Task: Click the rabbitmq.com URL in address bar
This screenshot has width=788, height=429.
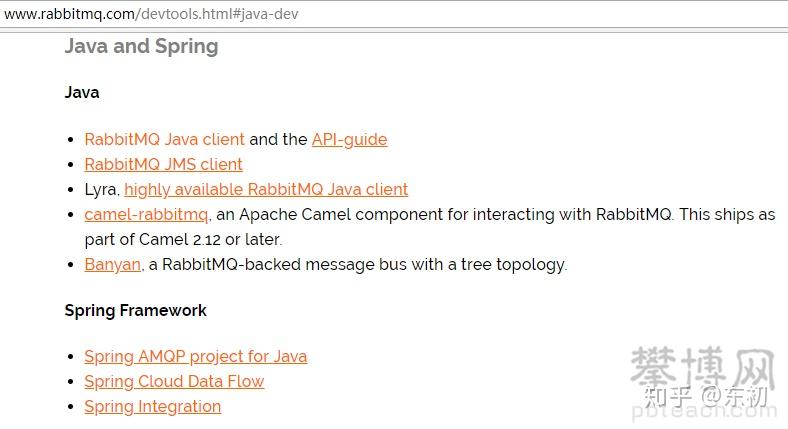Action: pos(150,14)
